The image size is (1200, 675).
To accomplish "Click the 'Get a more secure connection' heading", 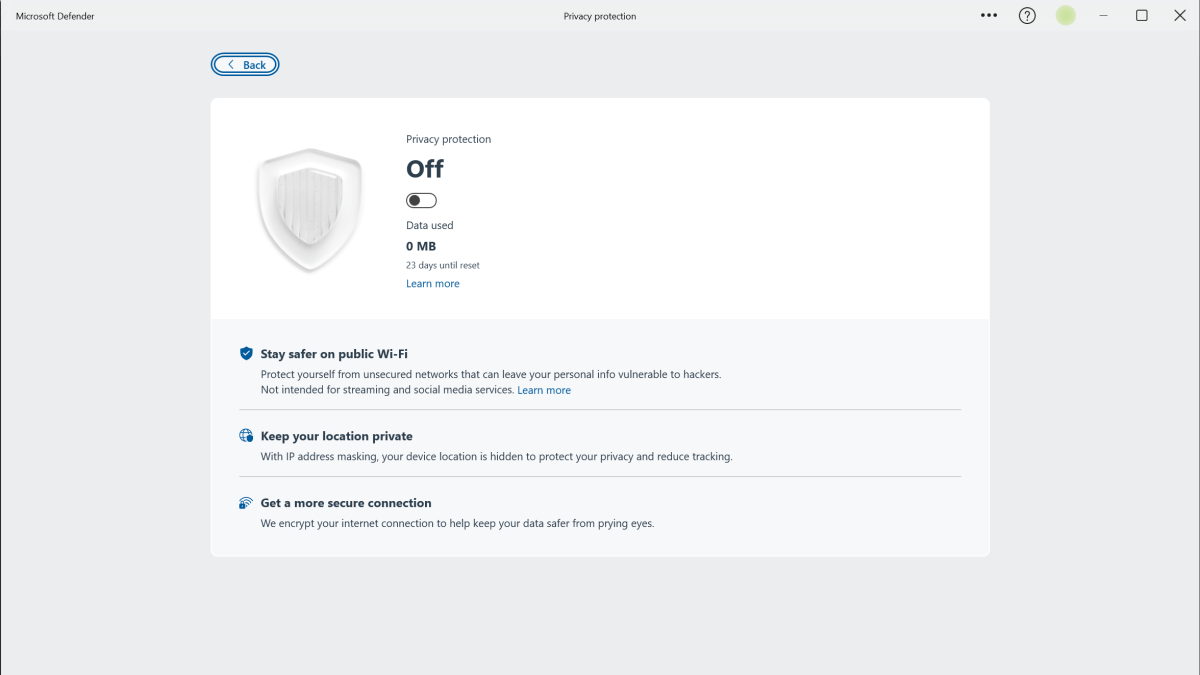I will point(346,503).
